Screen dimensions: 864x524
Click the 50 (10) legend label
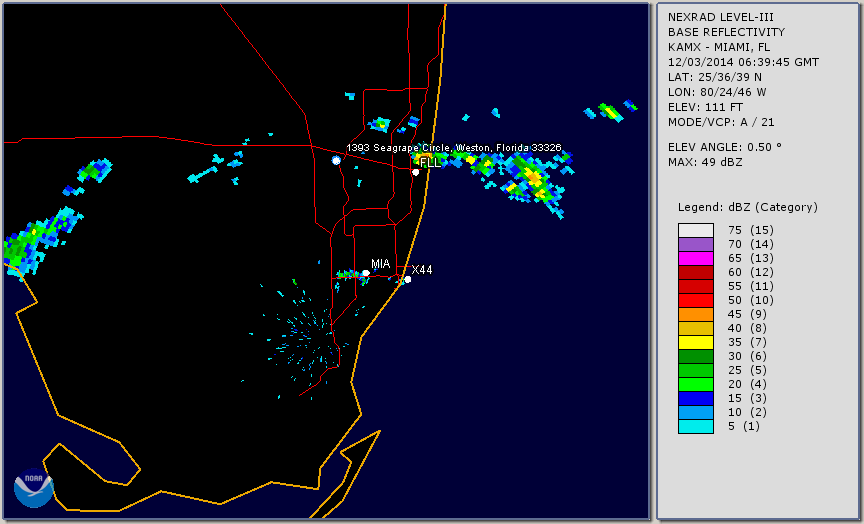pos(750,300)
